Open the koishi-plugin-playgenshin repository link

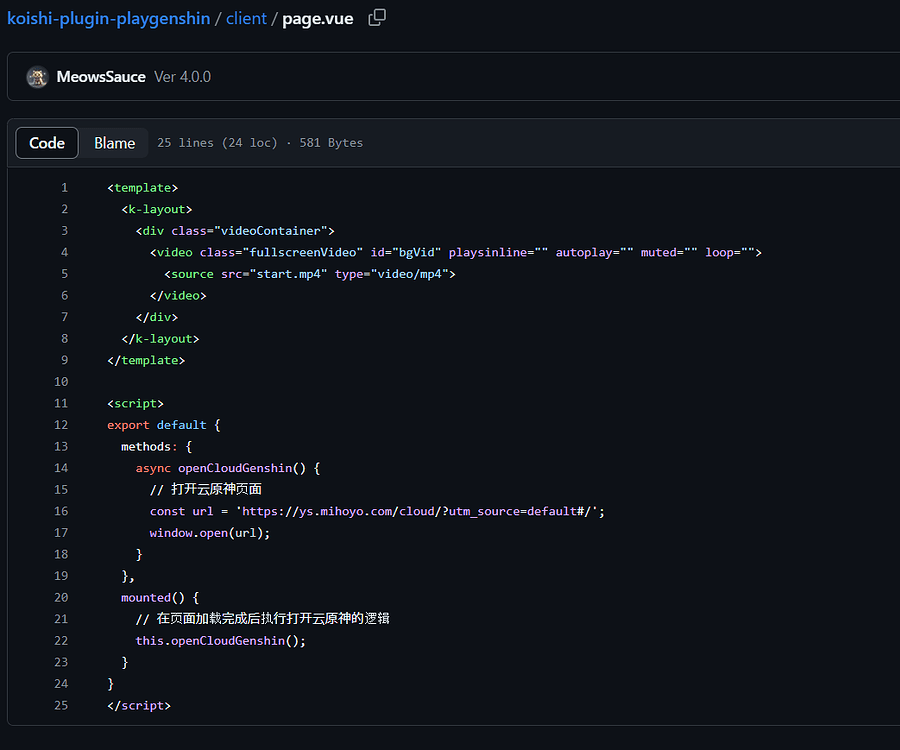tap(108, 18)
